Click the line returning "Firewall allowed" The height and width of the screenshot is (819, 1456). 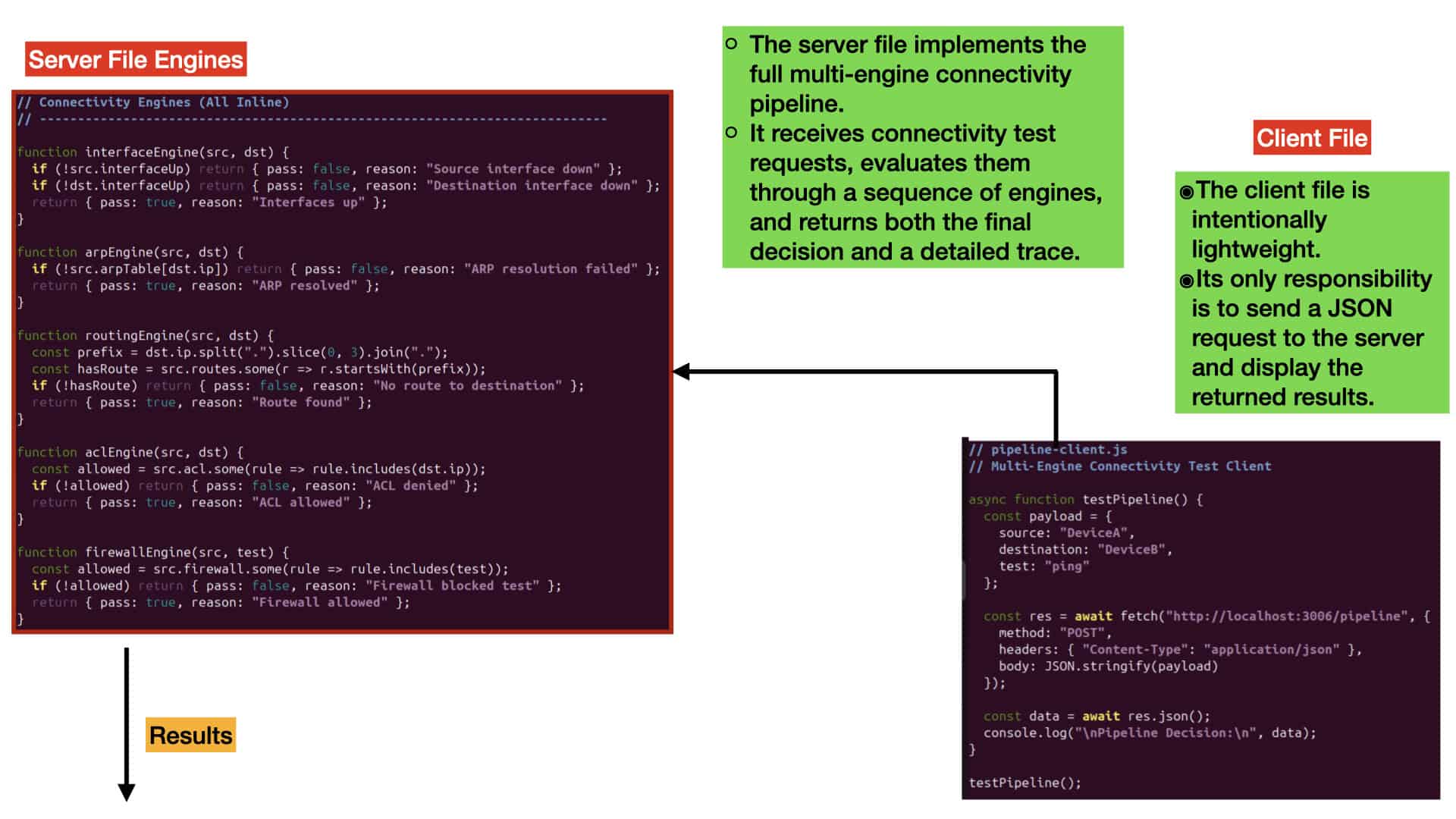[x=221, y=603]
